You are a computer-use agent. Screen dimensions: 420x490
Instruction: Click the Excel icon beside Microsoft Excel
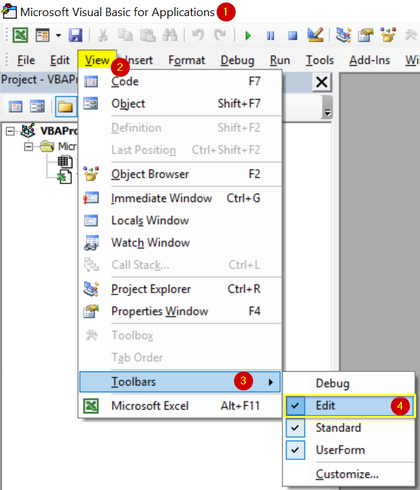click(x=91, y=406)
